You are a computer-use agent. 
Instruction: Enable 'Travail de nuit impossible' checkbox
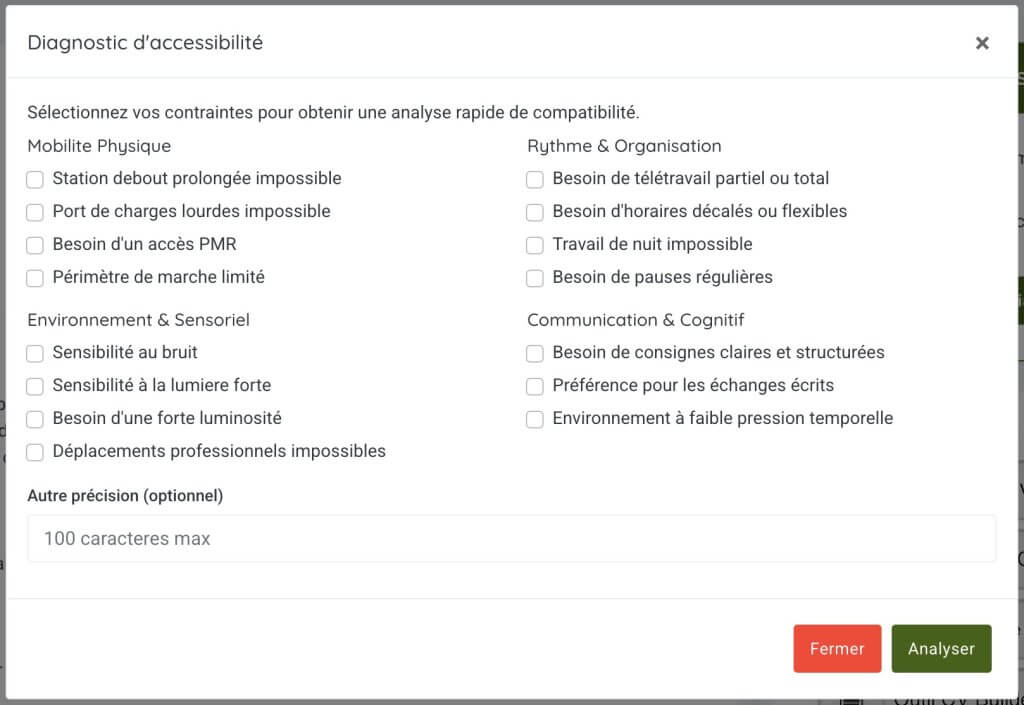pos(536,246)
